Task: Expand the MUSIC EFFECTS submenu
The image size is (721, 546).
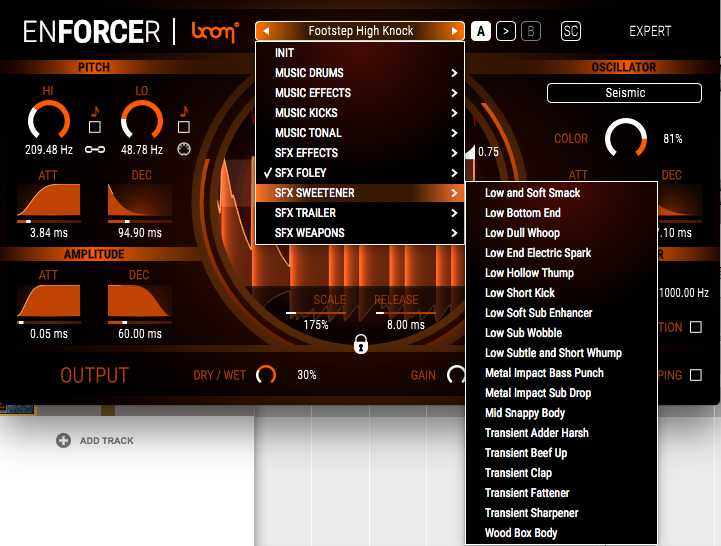Action: point(360,93)
